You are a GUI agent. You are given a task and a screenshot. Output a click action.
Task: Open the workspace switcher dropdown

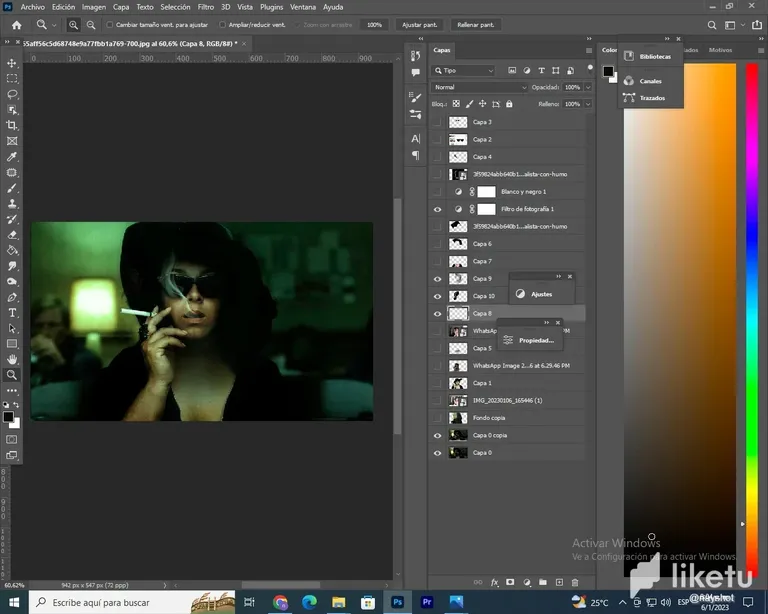[x=733, y=25]
